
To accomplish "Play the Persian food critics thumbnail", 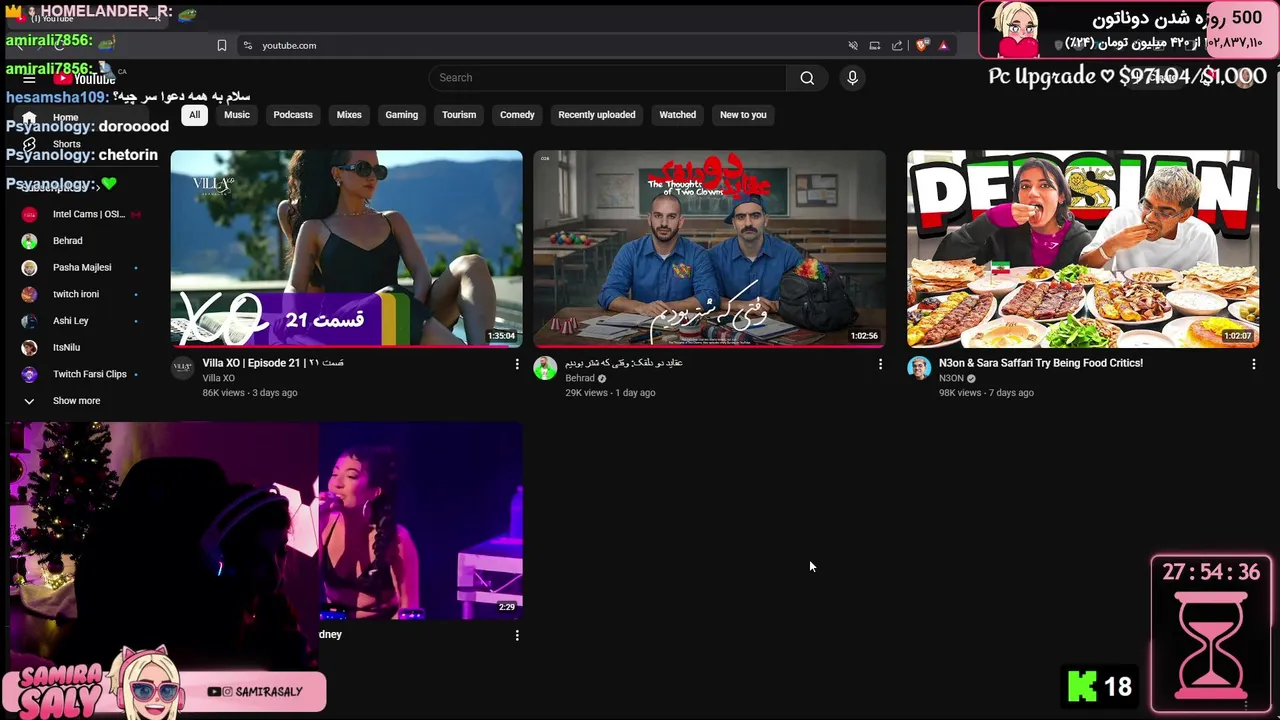I will pyautogui.click(x=1083, y=248).
